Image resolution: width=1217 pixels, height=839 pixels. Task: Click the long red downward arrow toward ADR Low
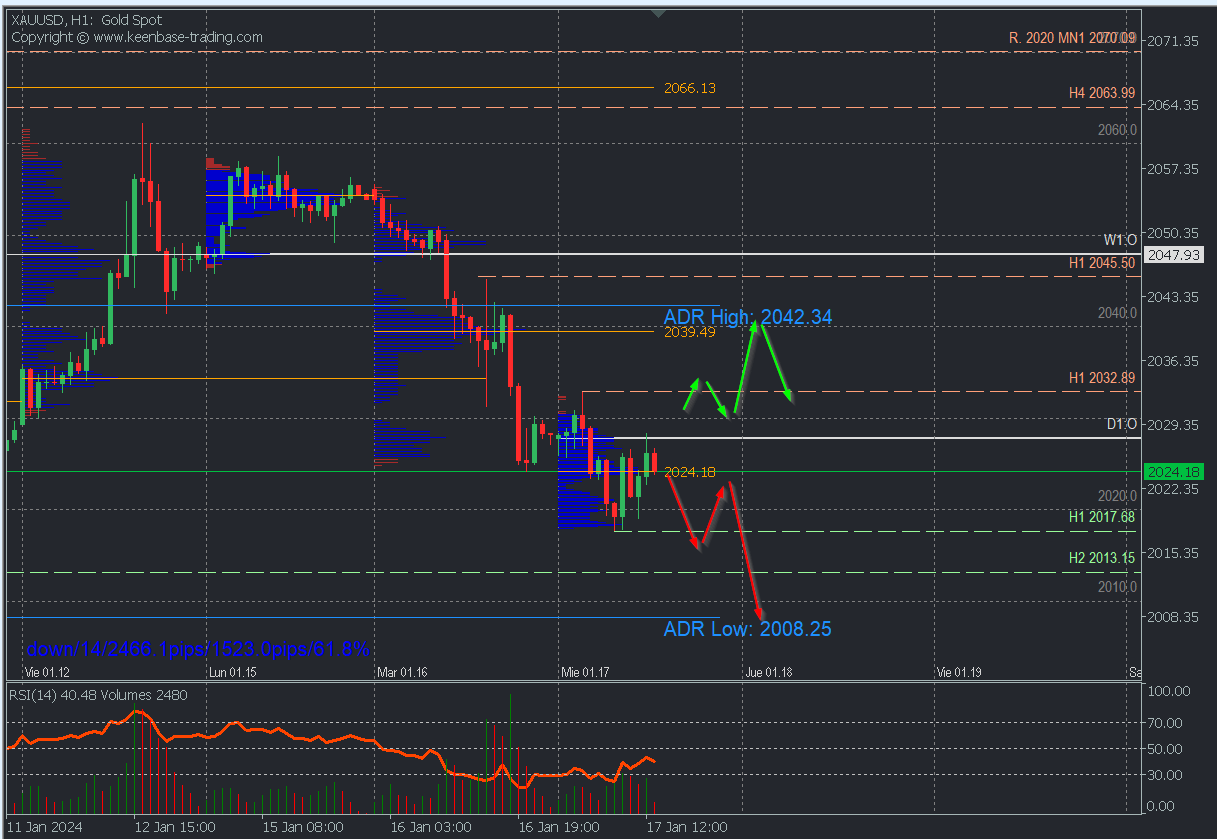coord(746,551)
